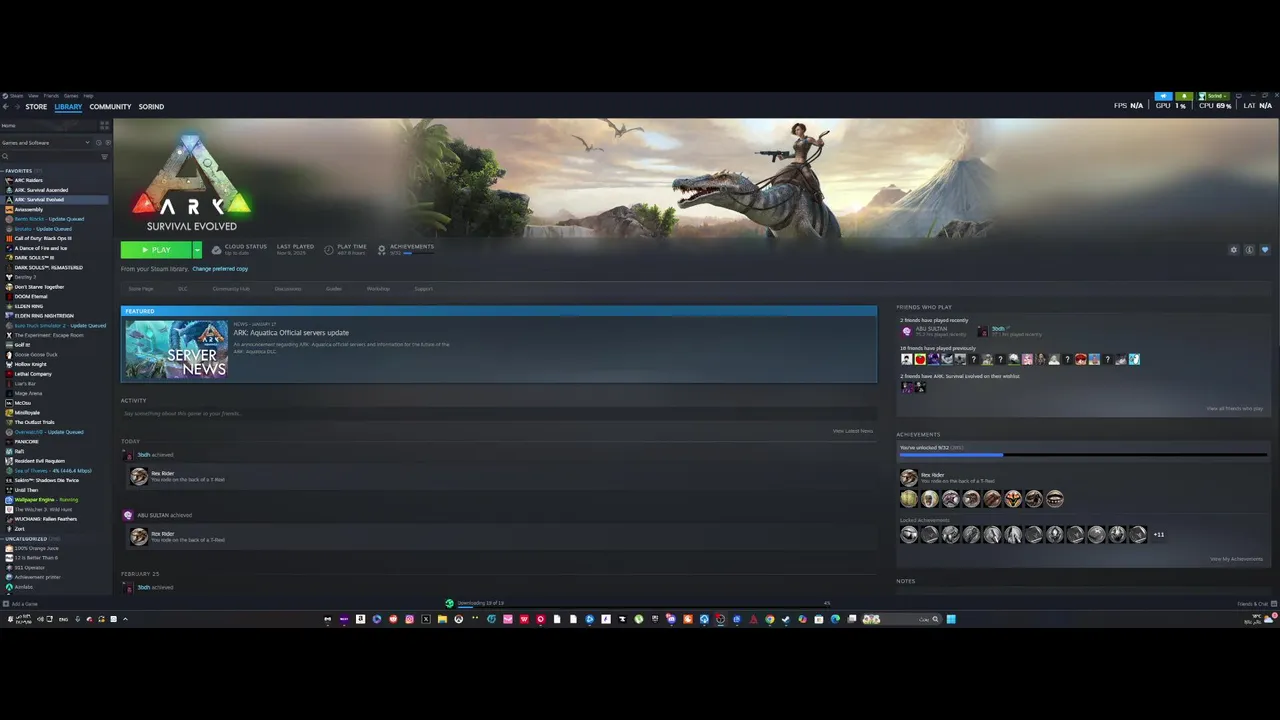The image size is (1280, 720).
Task: Open the Steam announcements megaphone button
Action: 1162,96
